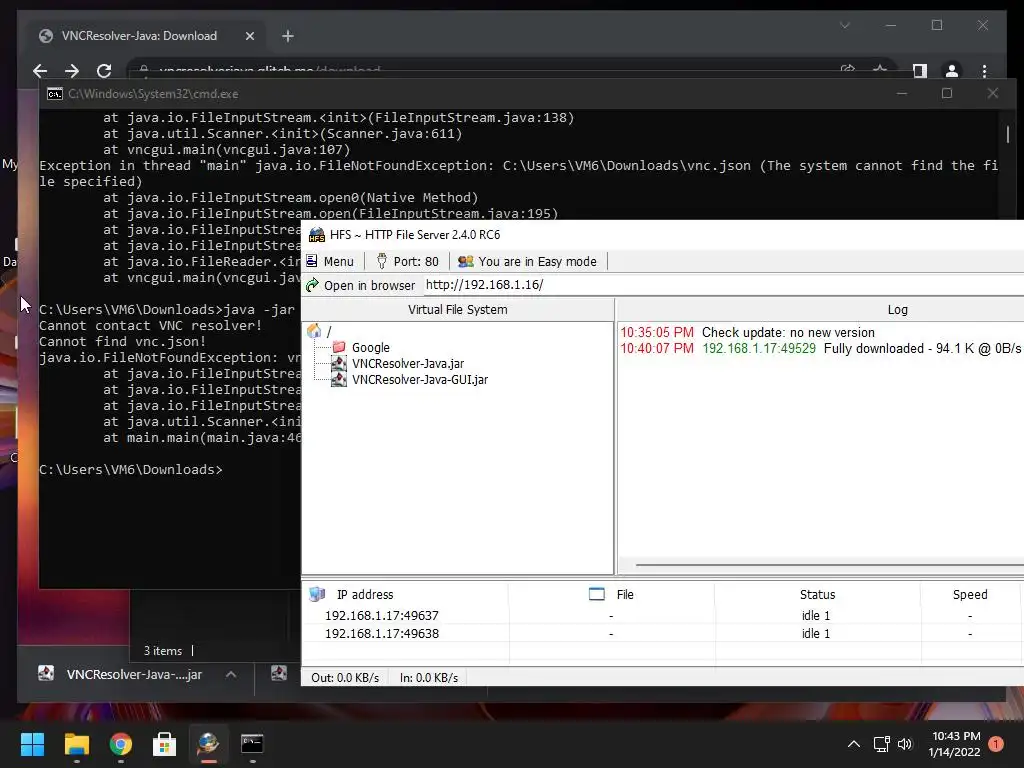
Task: Go back in Chrome
Action: click(40, 71)
